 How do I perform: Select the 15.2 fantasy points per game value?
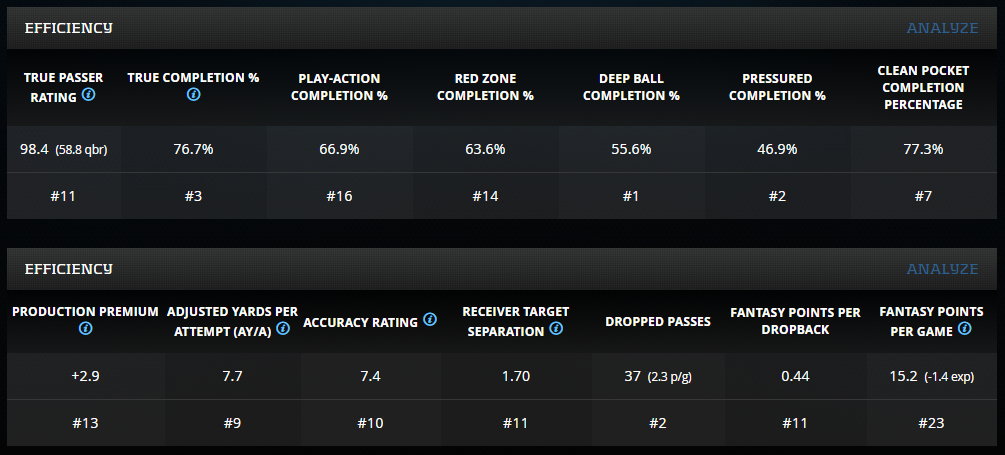point(904,377)
